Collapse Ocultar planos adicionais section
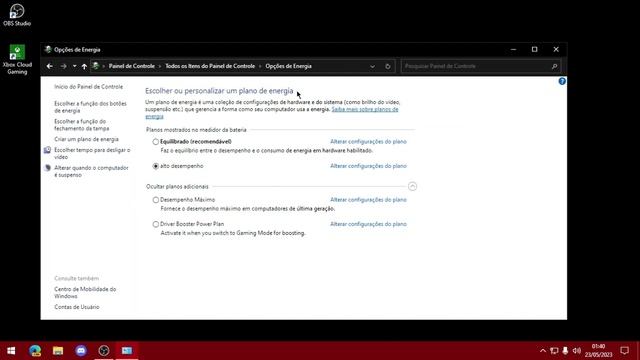 pyautogui.click(x=412, y=187)
